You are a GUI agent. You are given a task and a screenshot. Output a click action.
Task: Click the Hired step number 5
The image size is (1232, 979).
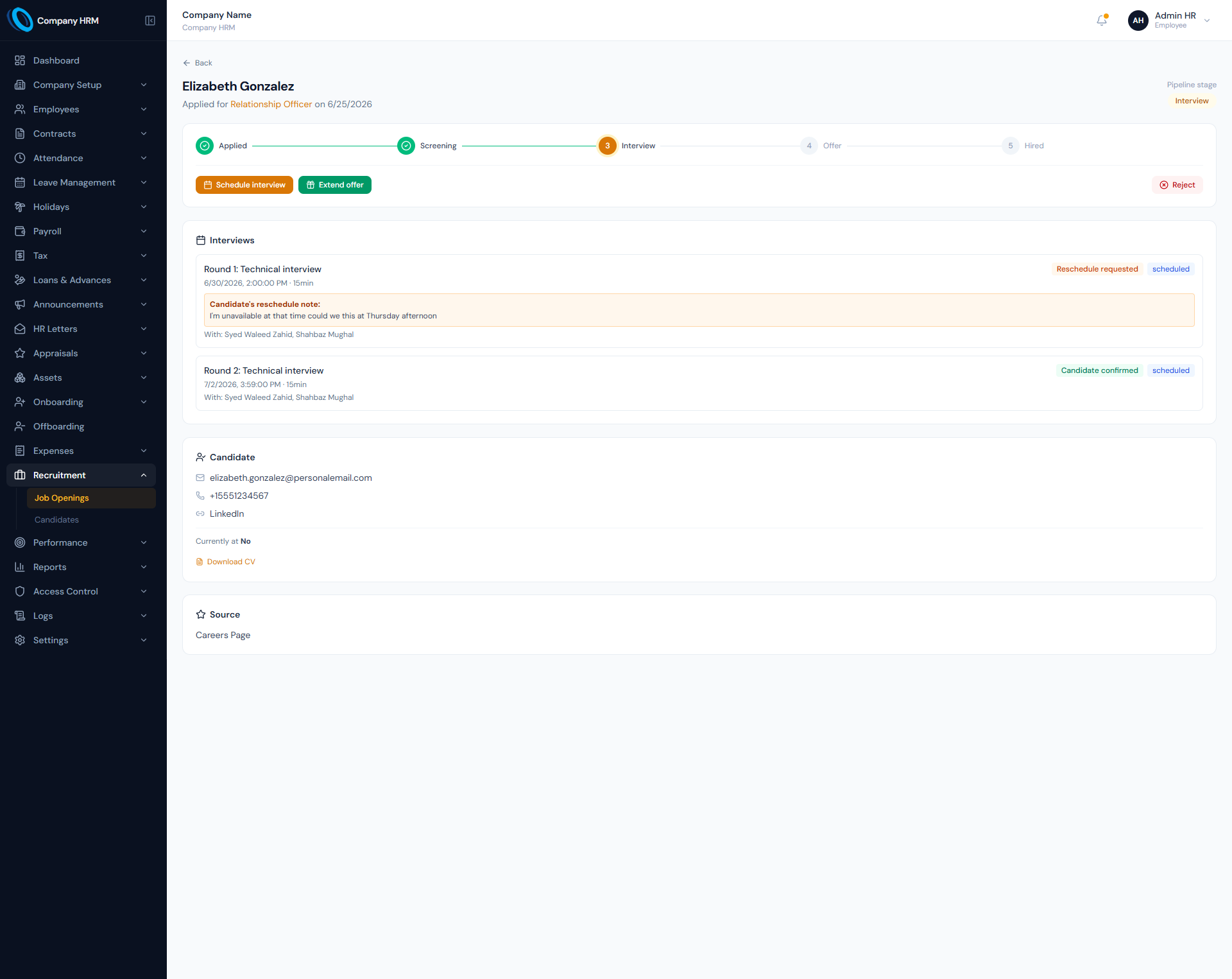click(x=1011, y=146)
